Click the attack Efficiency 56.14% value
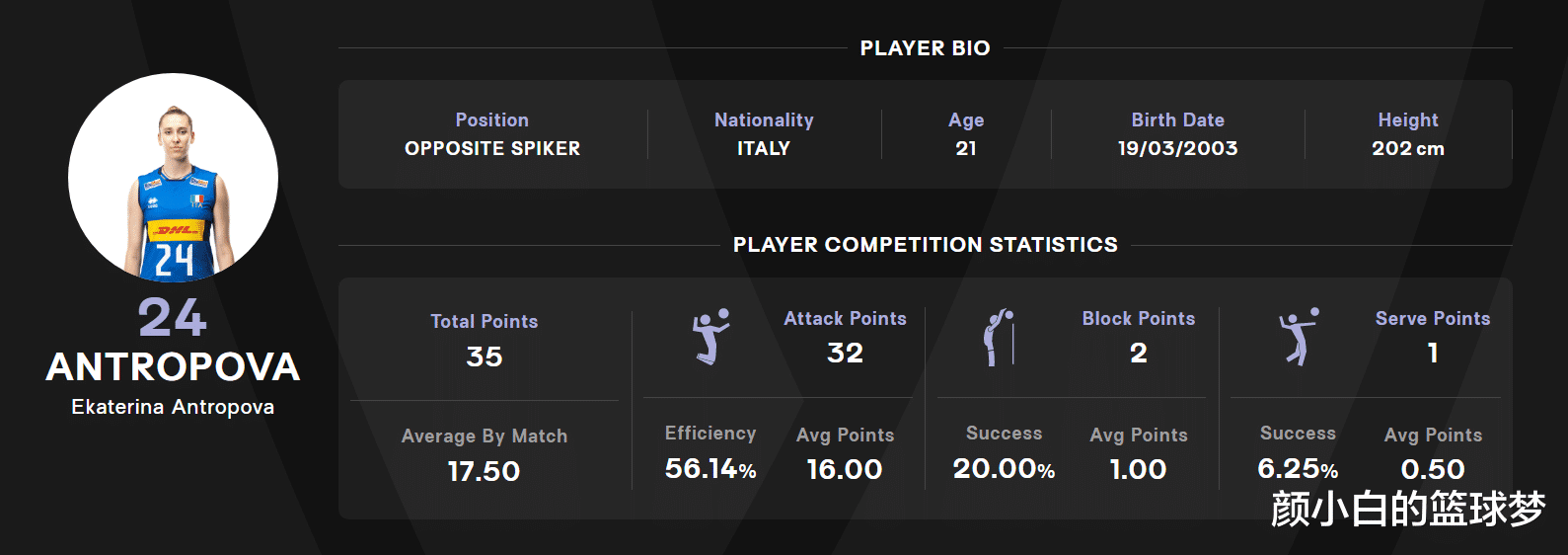This screenshot has height=555, width=1568. tap(710, 468)
